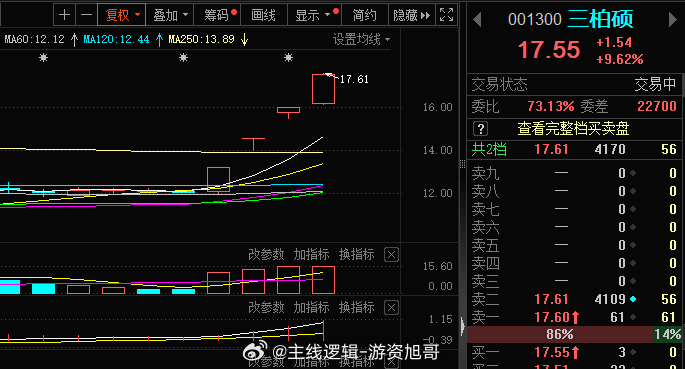
Task: Click the second star event marker
Action: click(183, 57)
